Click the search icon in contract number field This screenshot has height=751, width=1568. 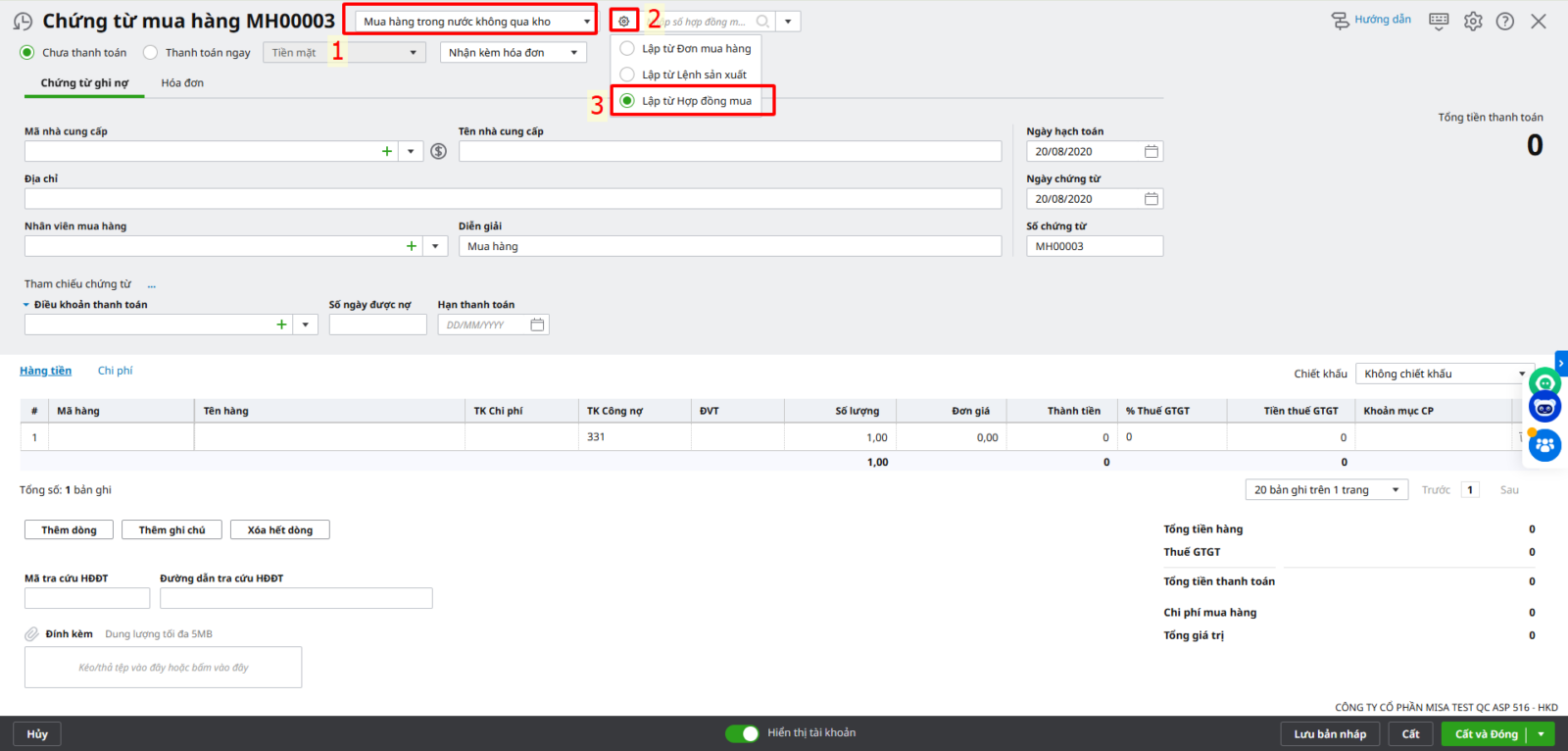pyautogui.click(x=762, y=22)
